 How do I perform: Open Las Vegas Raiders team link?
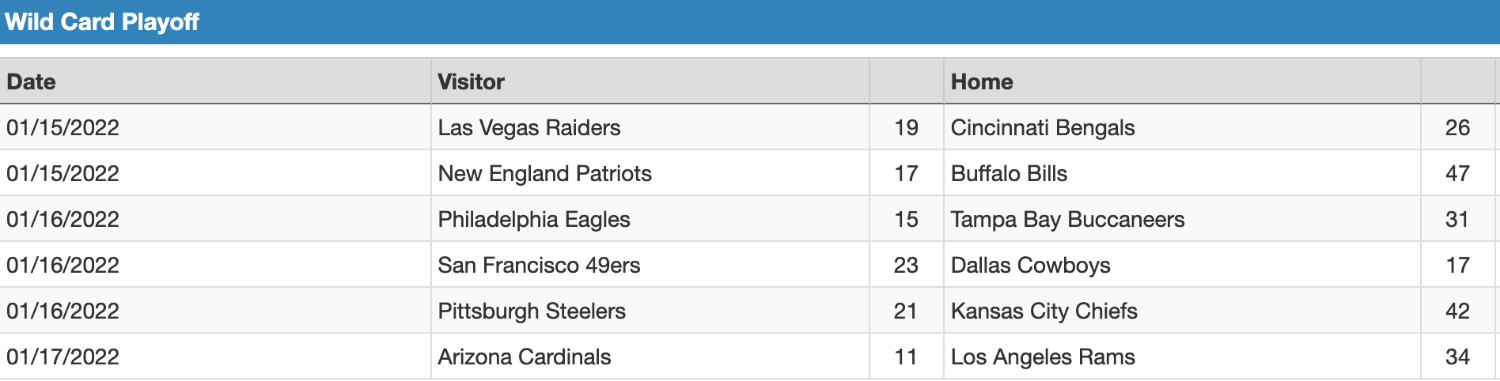pyautogui.click(x=529, y=128)
